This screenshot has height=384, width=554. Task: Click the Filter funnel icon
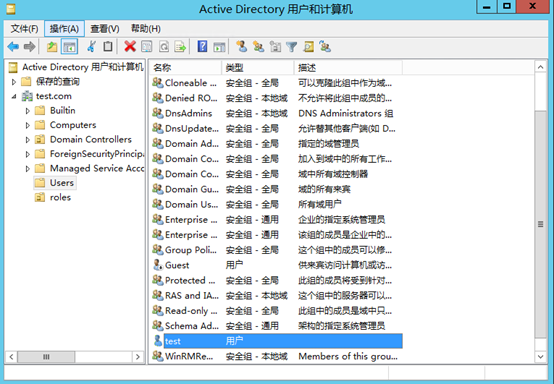pyautogui.click(x=292, y=47)
